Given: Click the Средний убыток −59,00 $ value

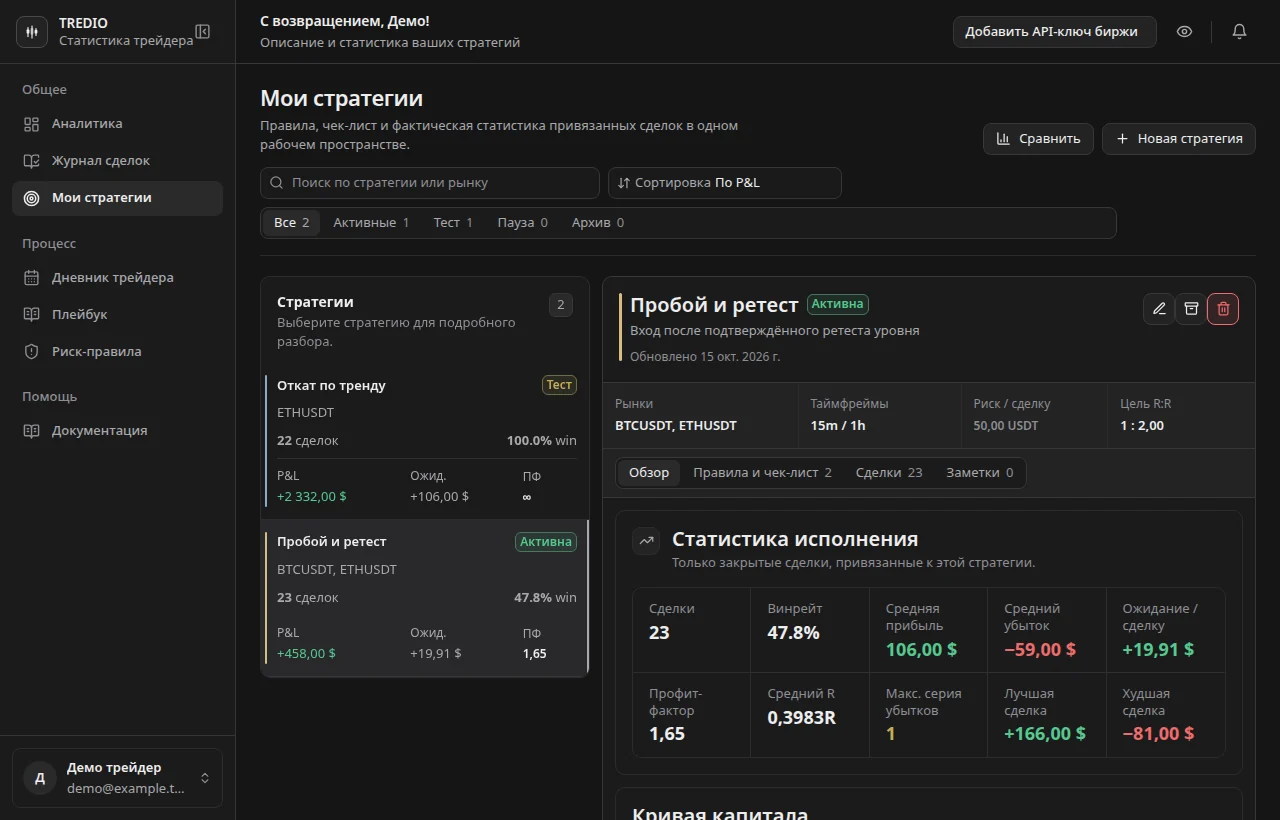Looking at the screenshot, I should click(x=1040, y=650).
